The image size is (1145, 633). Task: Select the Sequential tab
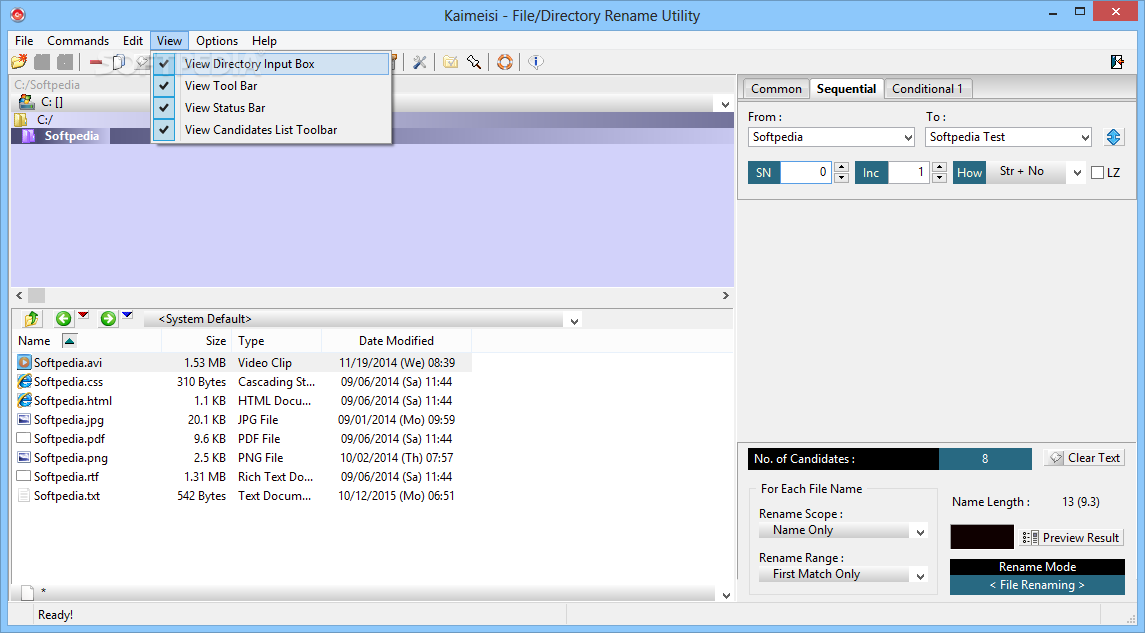[846, 88]
